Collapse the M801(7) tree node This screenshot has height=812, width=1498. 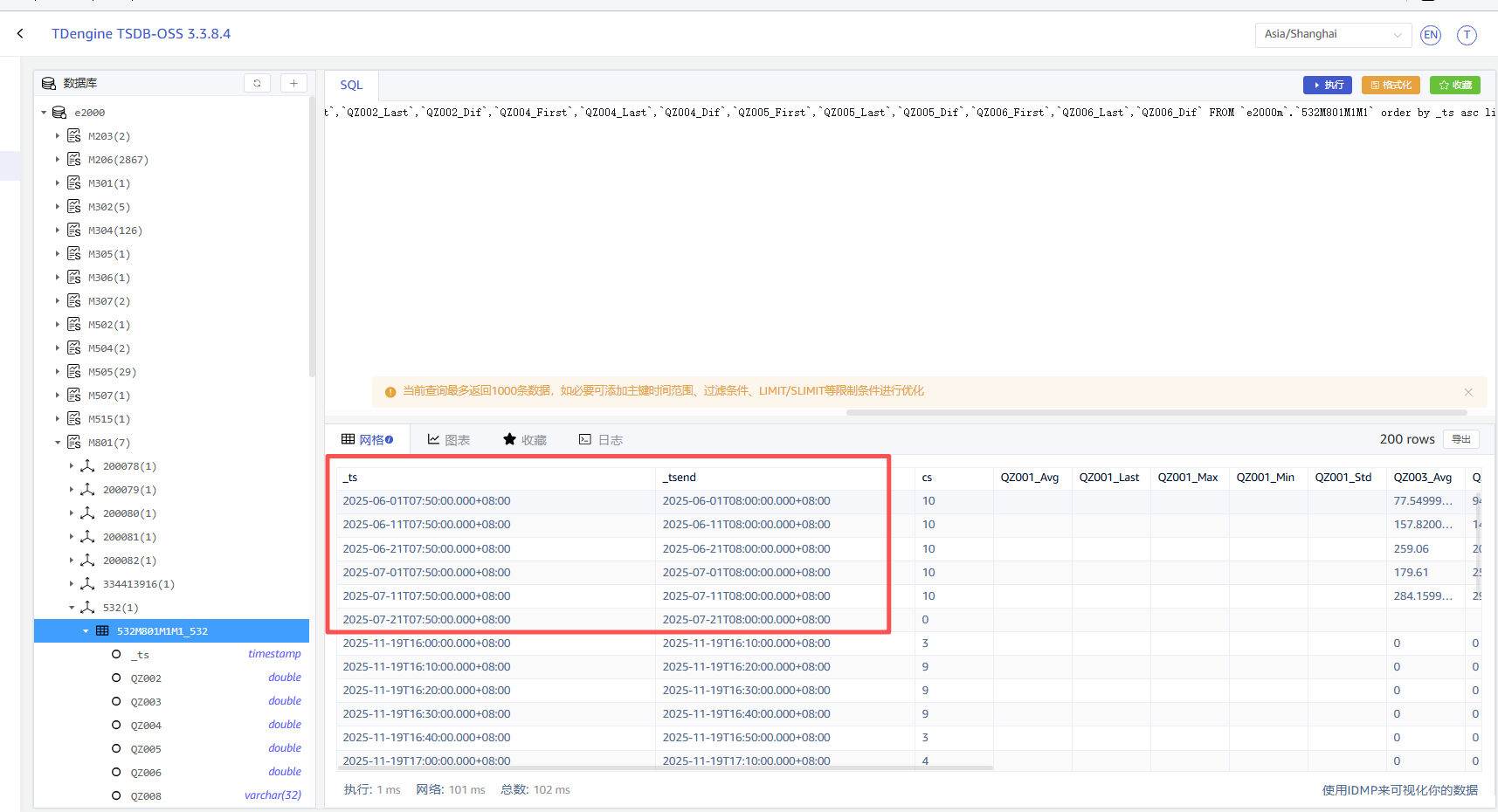click(58, 443)
